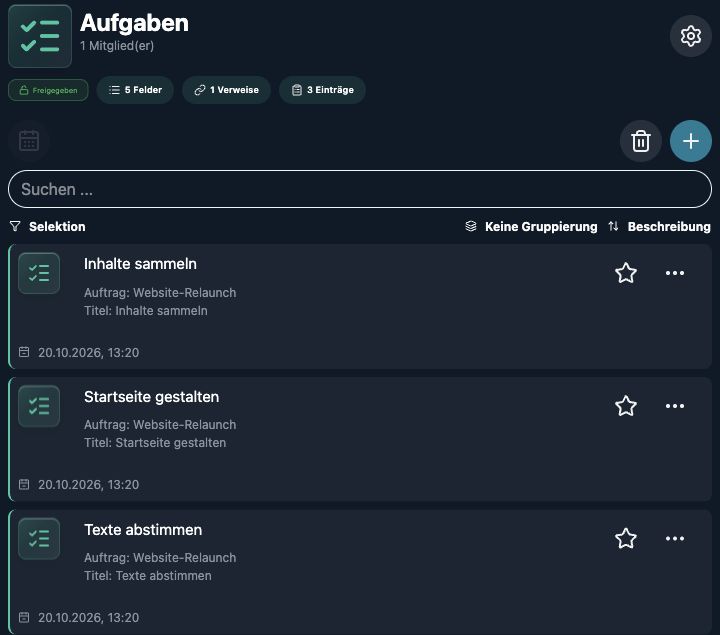
Task: Click the Texte abstimmen checklist icon
Action: coord(39,539)
